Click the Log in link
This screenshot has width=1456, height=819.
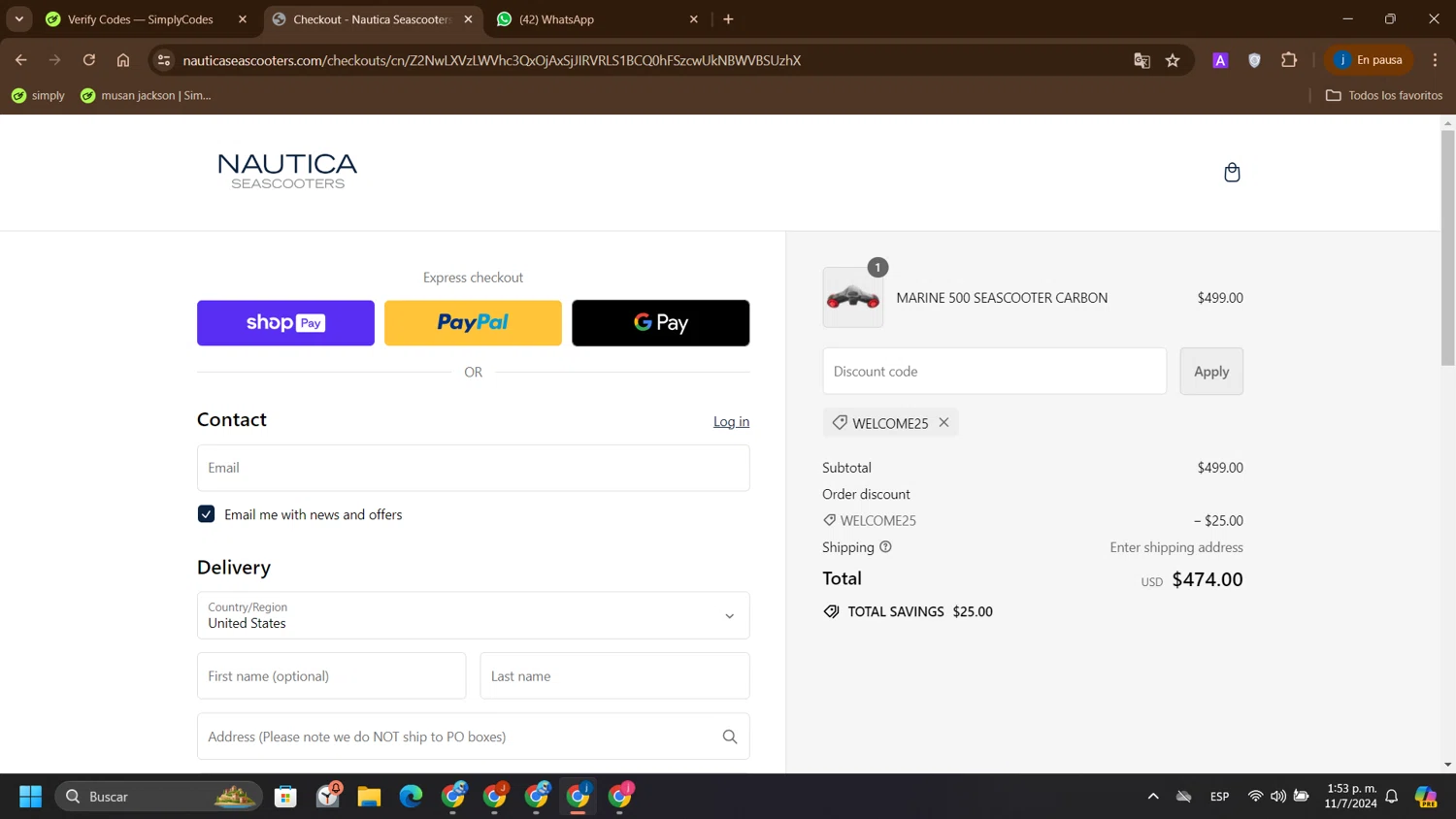click(x=731, y=421)
